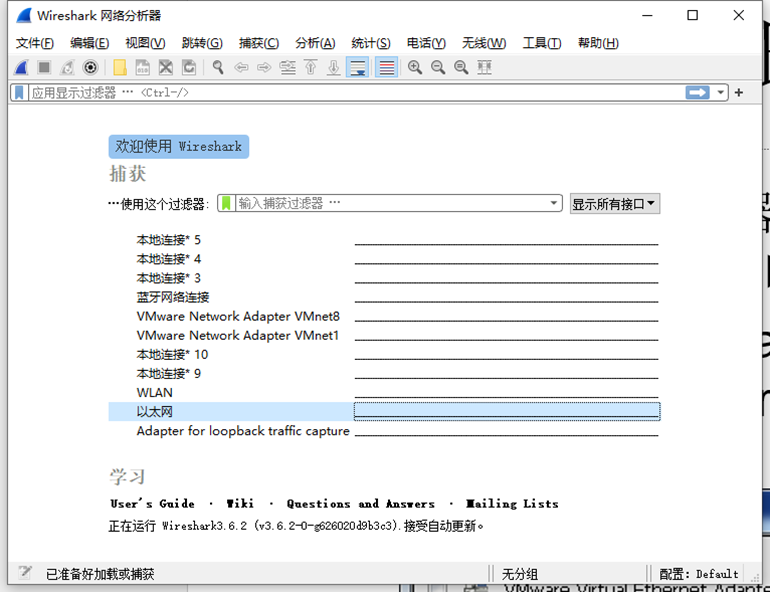Select the 本地连接* 9 interface
Viewport: 770px width, 592px height.
[x=384, y=374]
